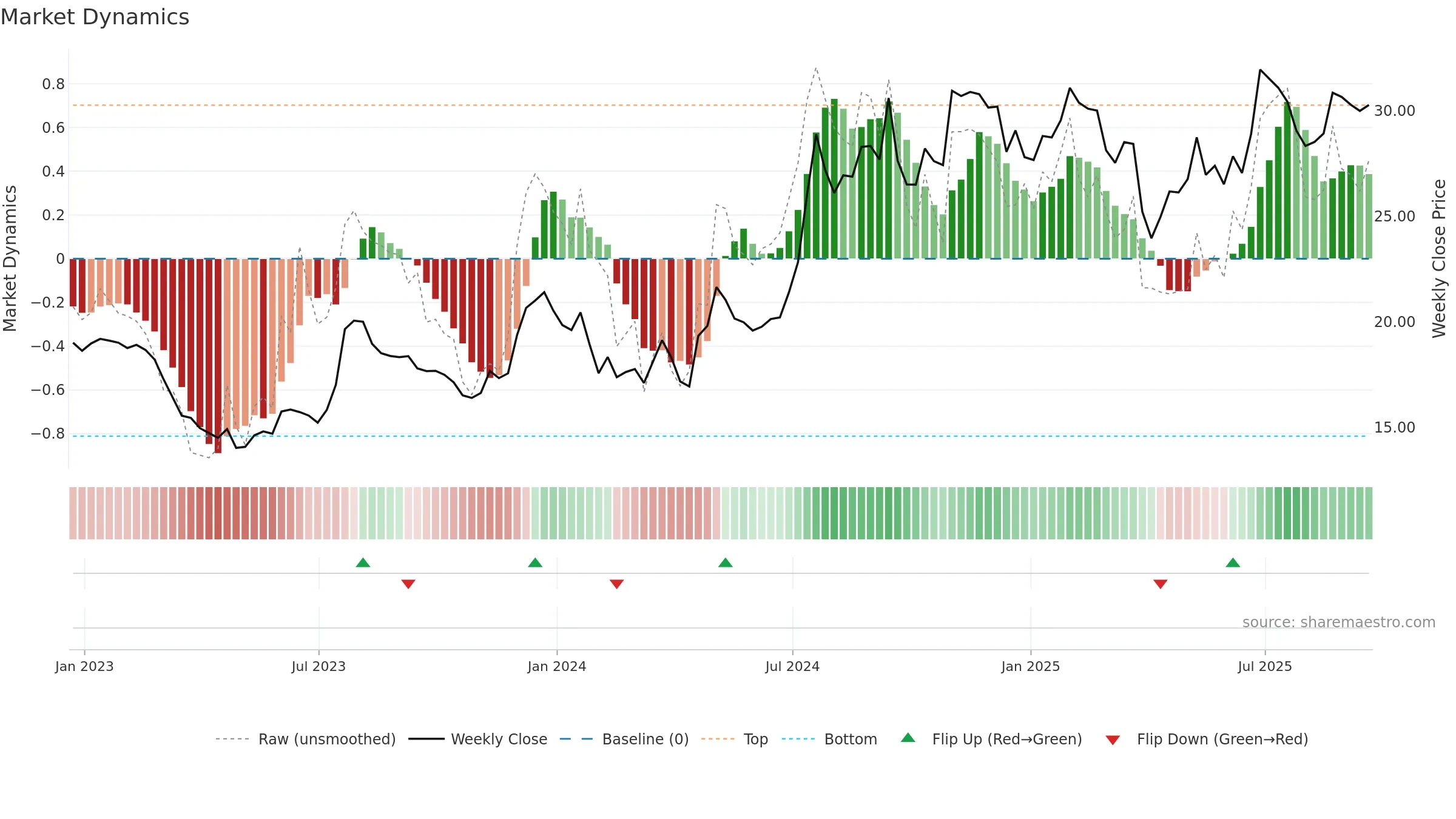The width and height of the screenshot is (1456, 819).
Task: Click the Flip Down (Green→Red) legend label
Action: coord(1222,739)
